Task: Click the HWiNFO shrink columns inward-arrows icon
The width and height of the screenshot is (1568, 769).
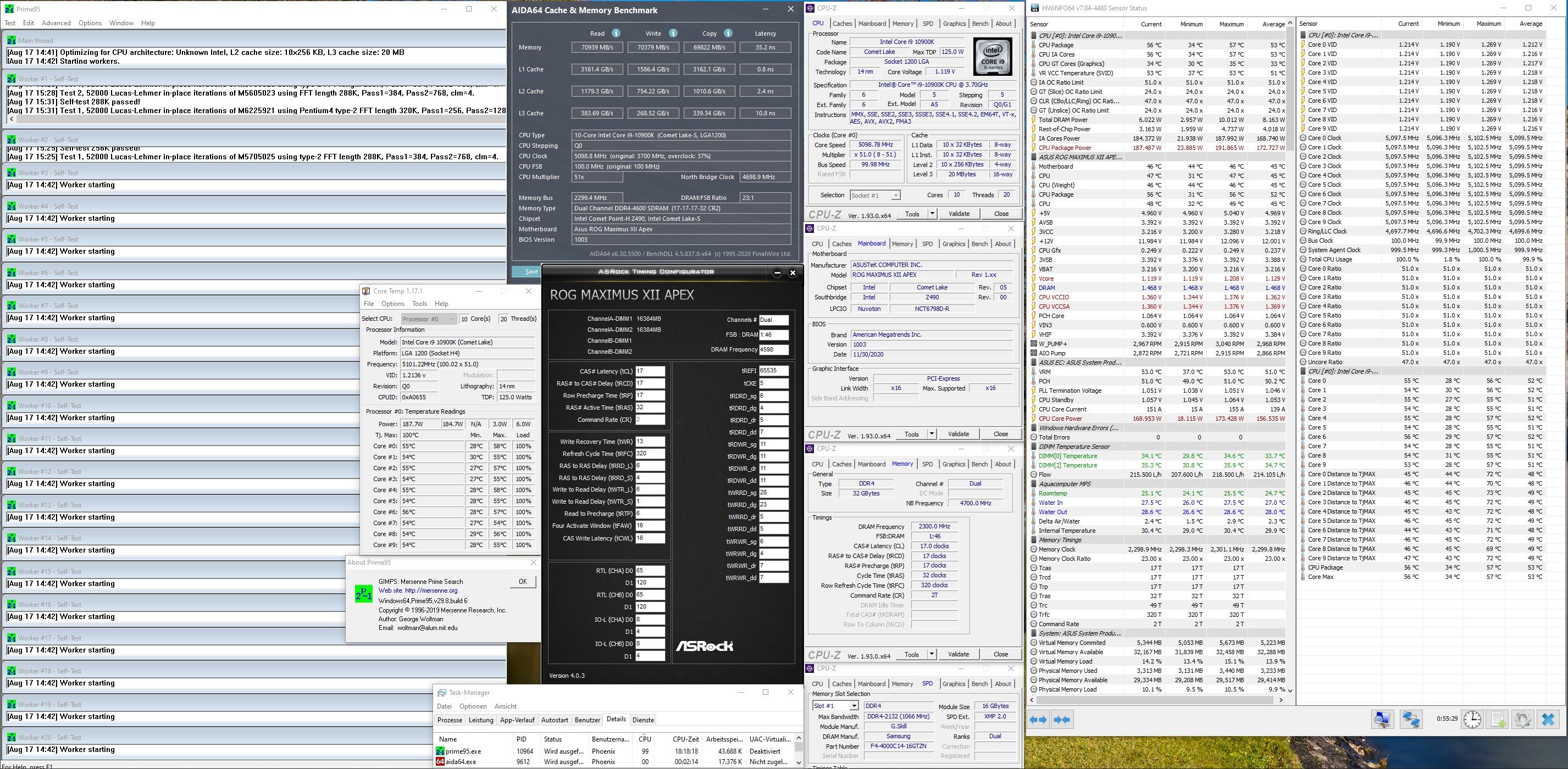Action: coord(1062,720)
